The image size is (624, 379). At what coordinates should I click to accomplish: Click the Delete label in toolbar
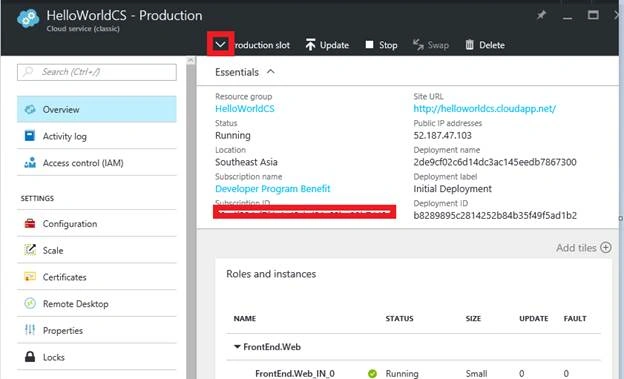click(492, 45)
